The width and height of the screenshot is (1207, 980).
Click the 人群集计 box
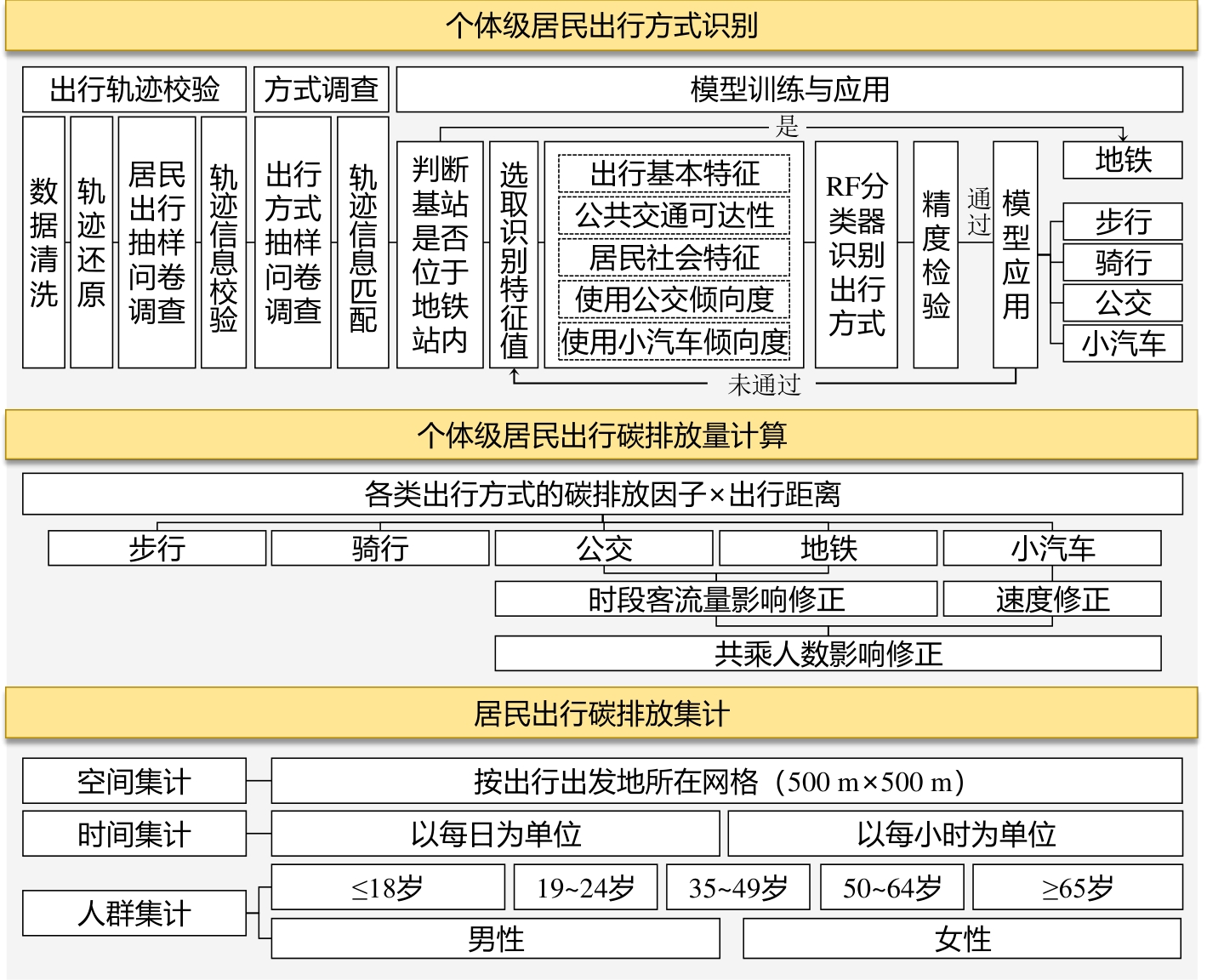coord(134,914)
